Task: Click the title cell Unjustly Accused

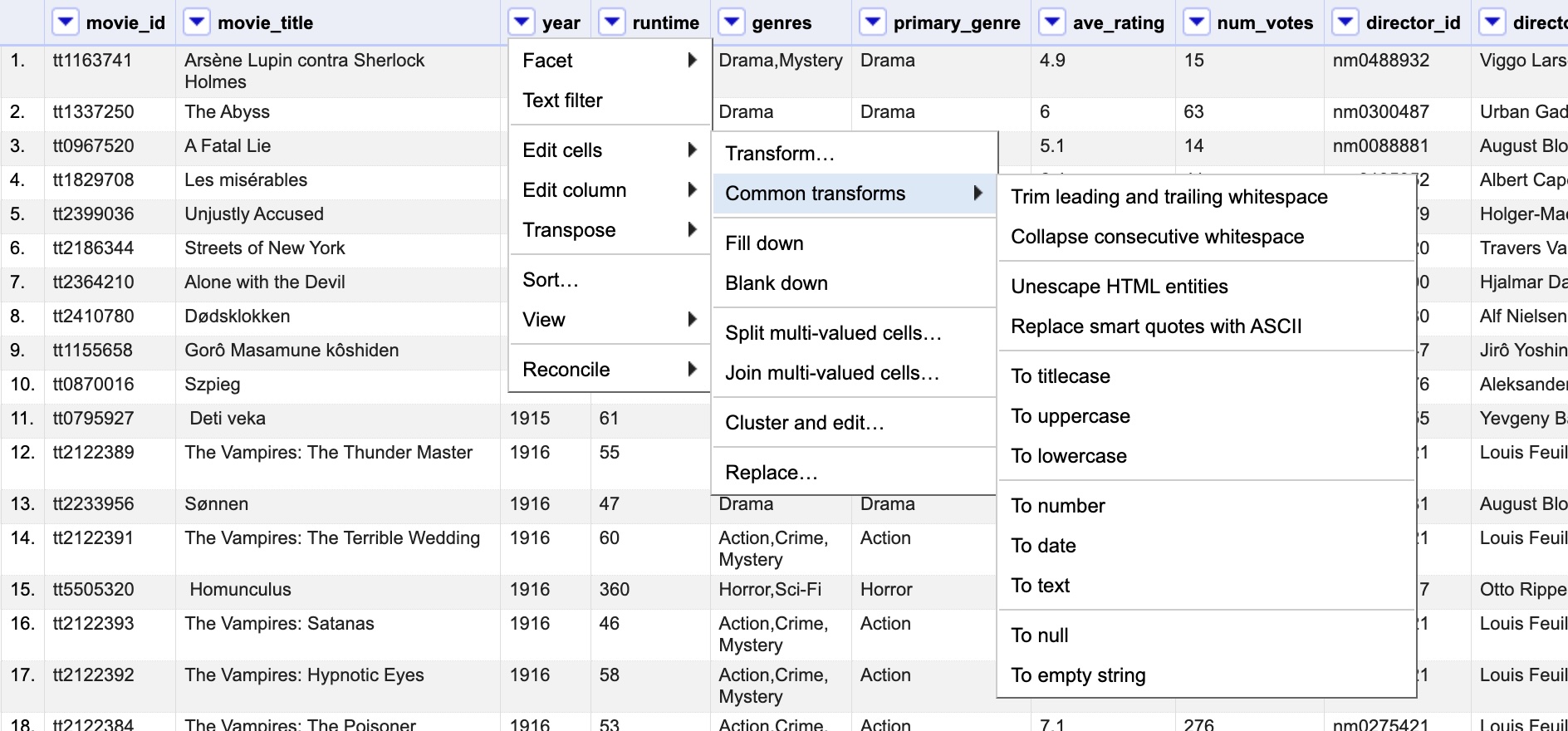Action: point(254,214)
